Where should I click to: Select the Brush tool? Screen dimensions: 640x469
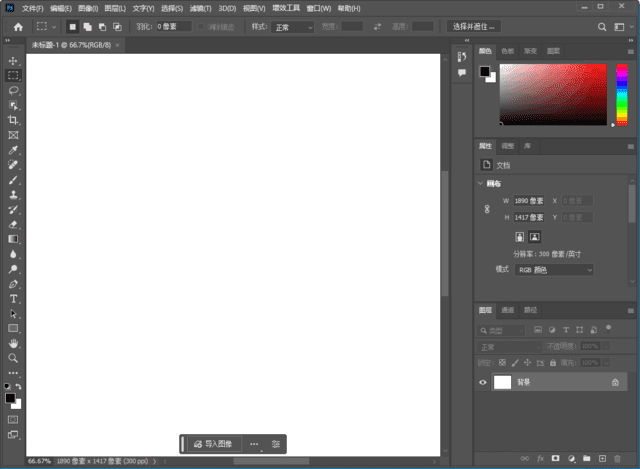[x=14, y=180]
